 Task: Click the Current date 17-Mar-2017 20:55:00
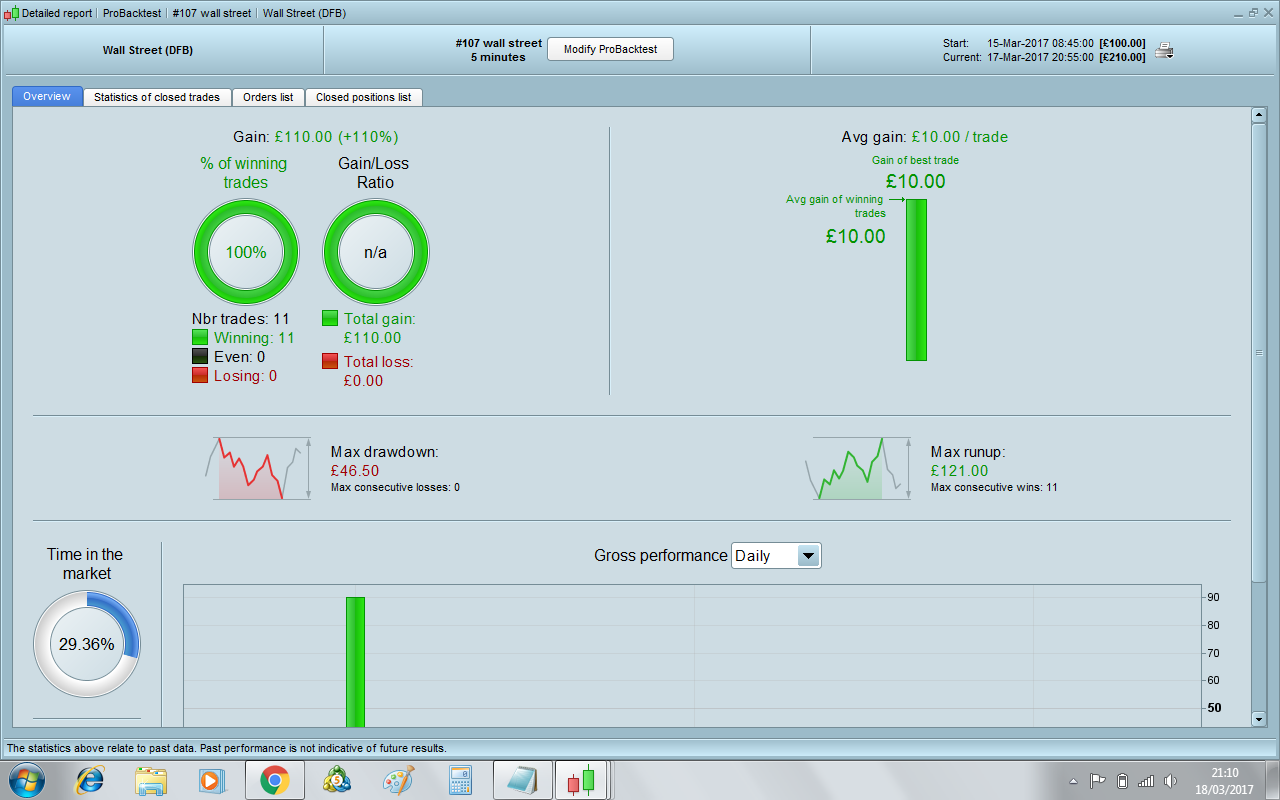[1040, 58]
